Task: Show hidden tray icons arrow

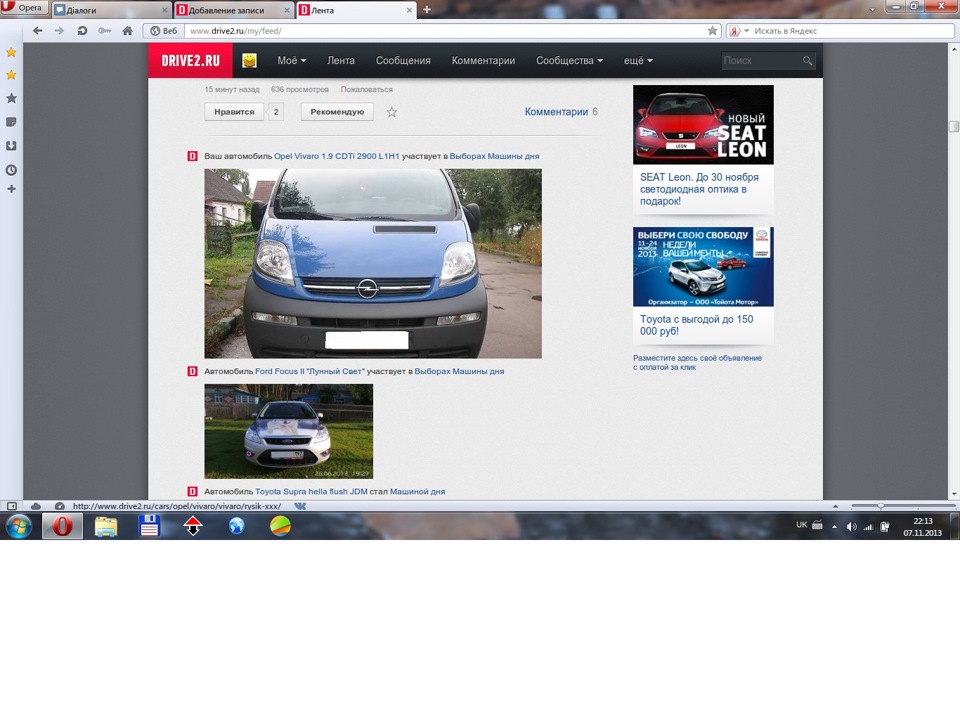Action: pos(834,527)
